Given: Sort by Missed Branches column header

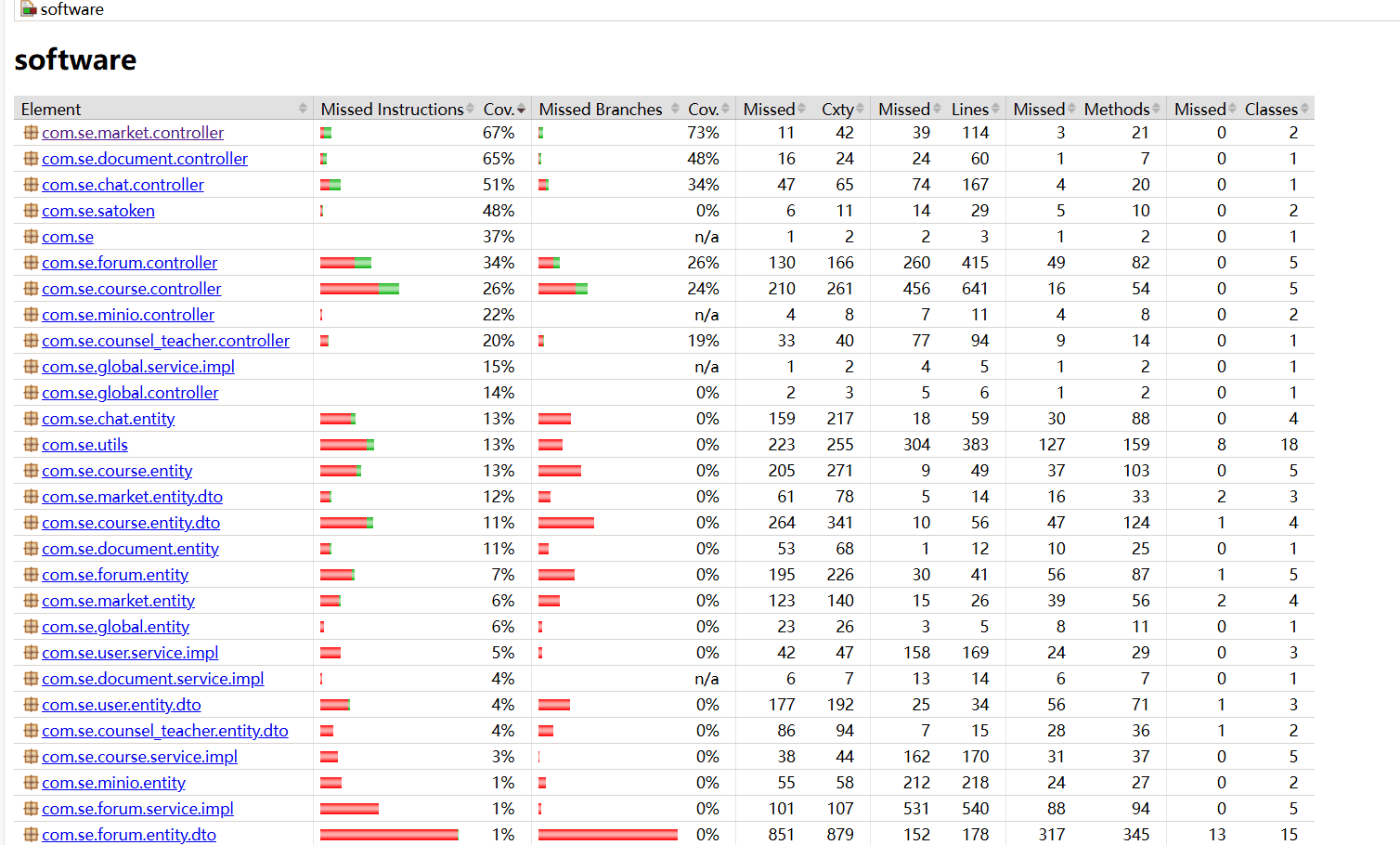Looking at the screenshot, I should [608, 109].
